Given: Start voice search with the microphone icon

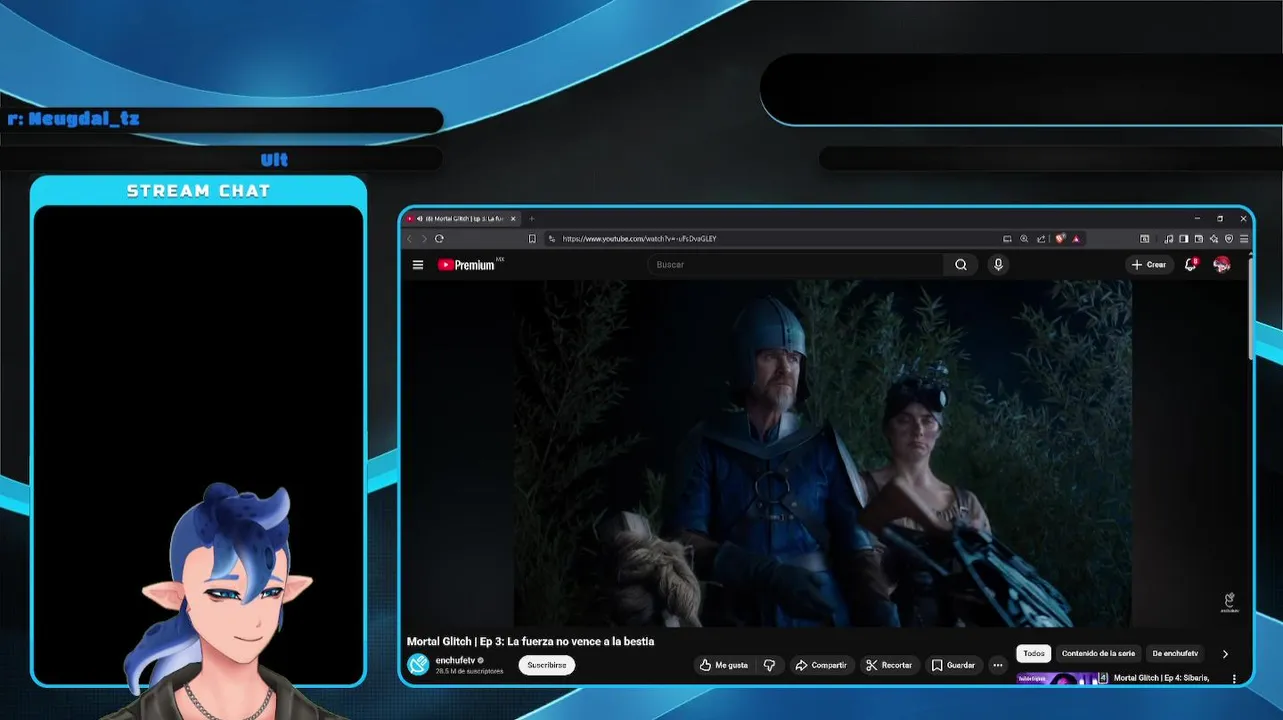Looking at the screenshot, I should pyautogui.click(x=998, y=265).
